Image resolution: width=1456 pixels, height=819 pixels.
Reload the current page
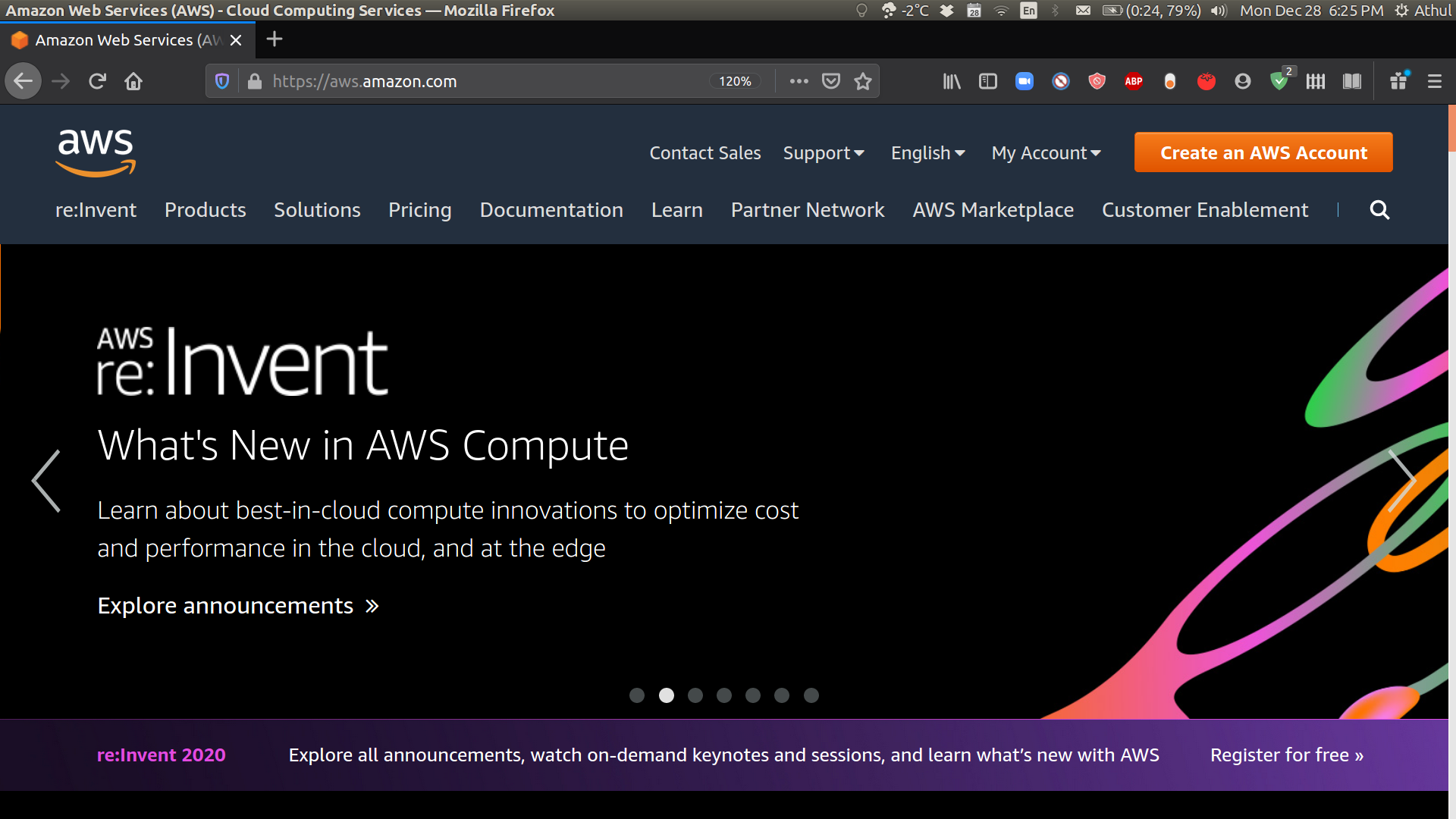97,81
